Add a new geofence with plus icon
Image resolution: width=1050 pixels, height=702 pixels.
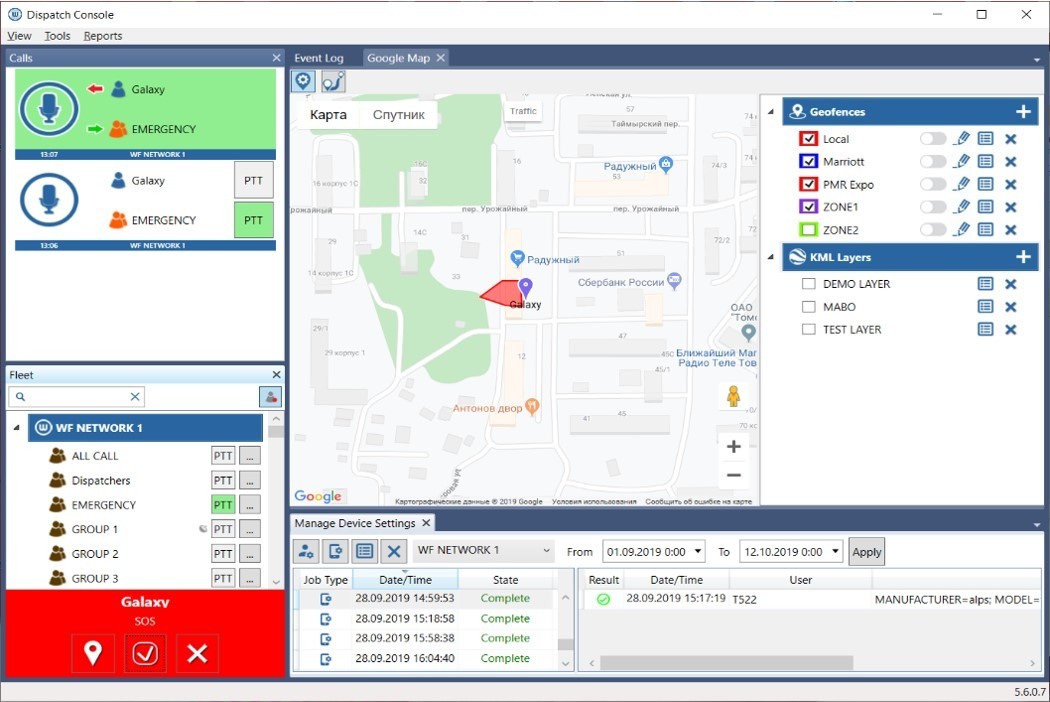(x=1022, y=112)
